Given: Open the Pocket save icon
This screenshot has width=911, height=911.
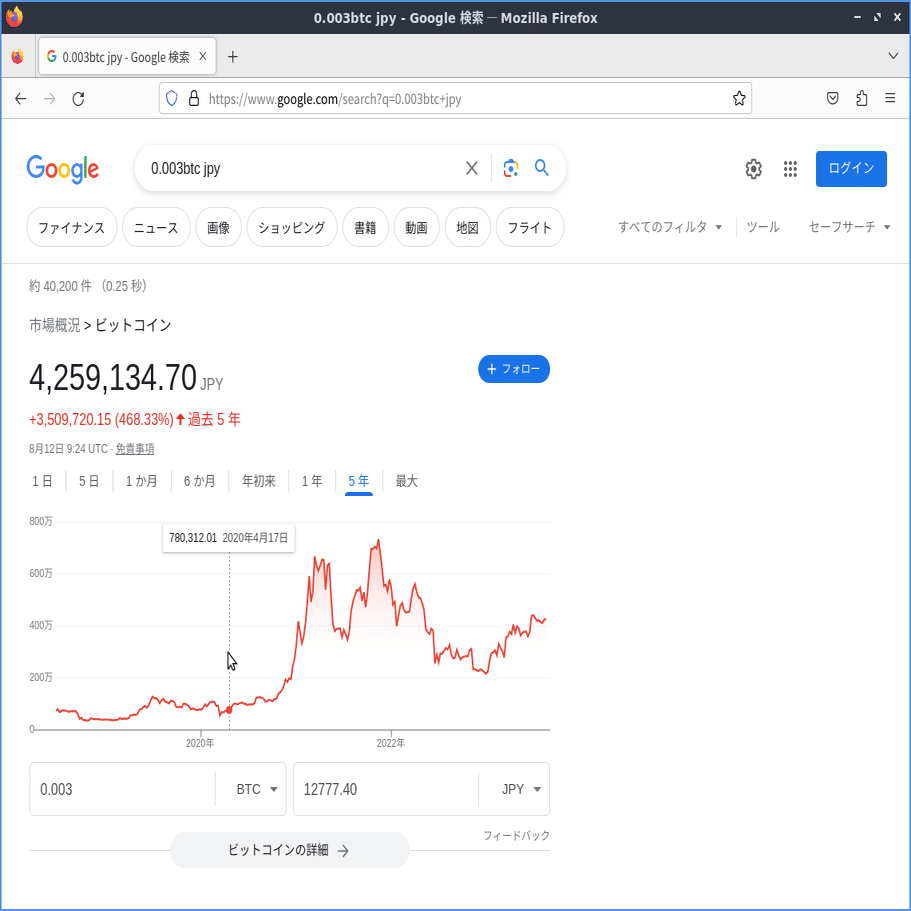Looking at the screenshot, I should [833, 98].
